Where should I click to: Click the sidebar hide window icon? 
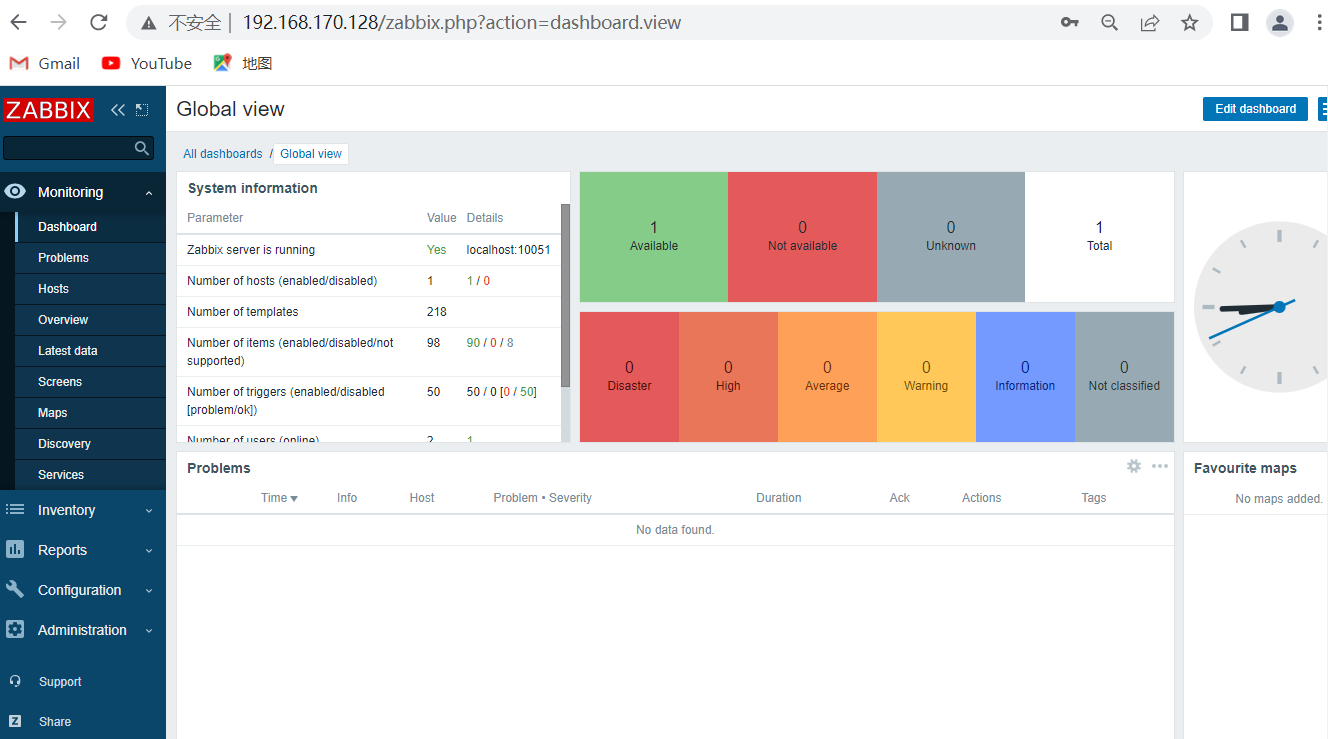(141, 110)
